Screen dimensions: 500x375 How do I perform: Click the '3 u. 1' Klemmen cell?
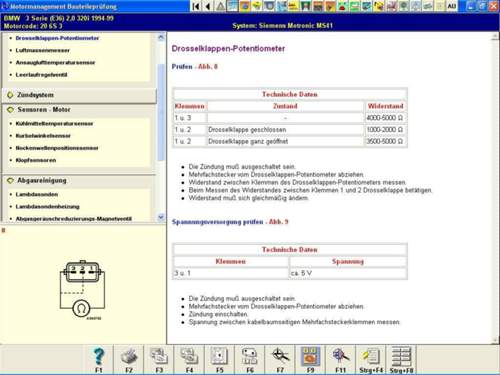click(x=231, y=273)
